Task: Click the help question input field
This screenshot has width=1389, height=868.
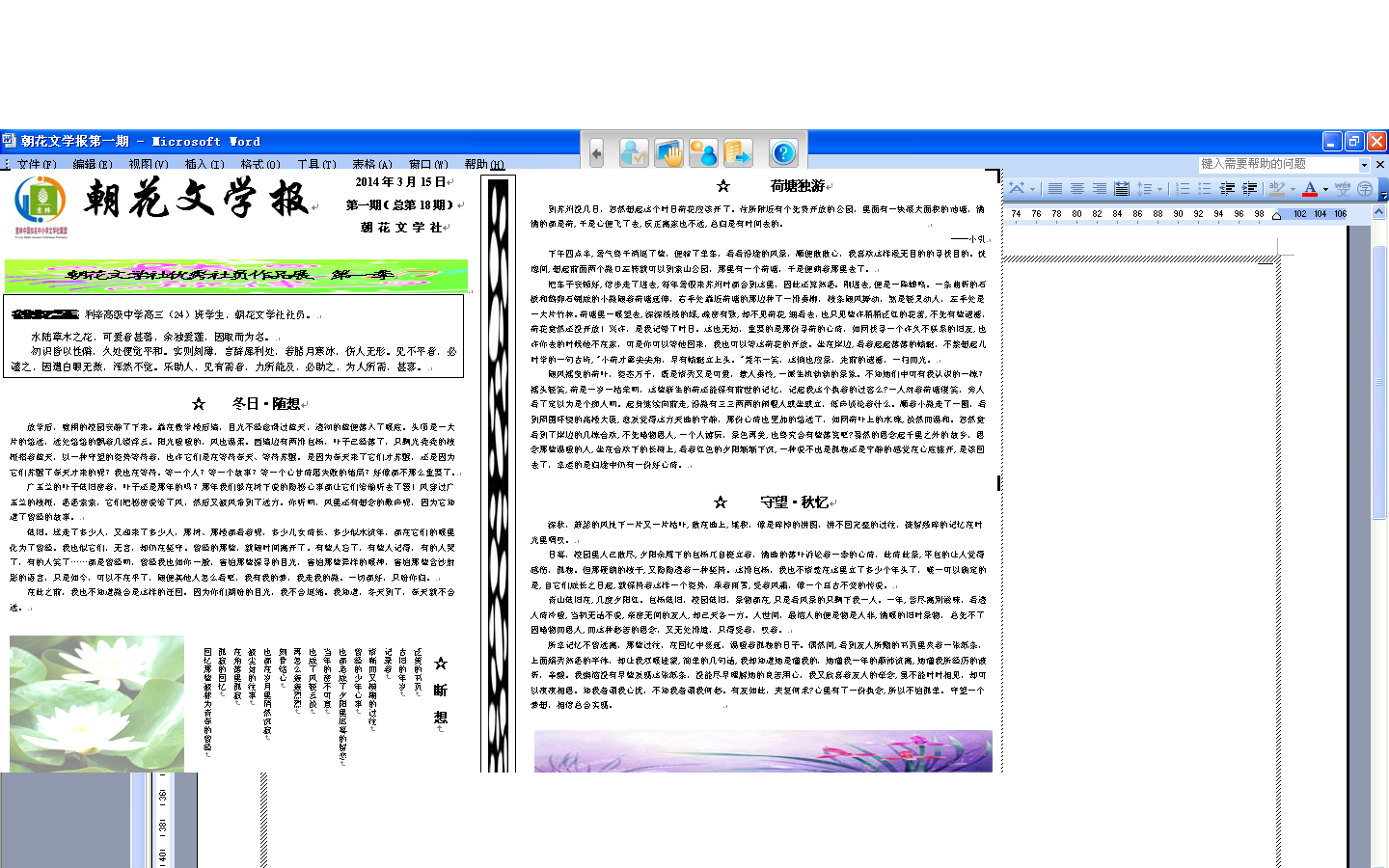Action: click(x=1278, y=164)
